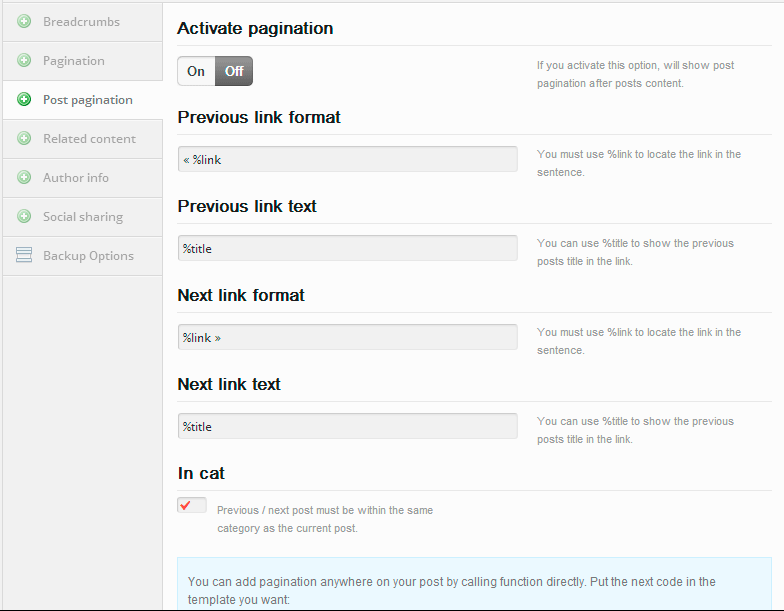Click the plus icon beside Social sharing

tap(24, 216)
